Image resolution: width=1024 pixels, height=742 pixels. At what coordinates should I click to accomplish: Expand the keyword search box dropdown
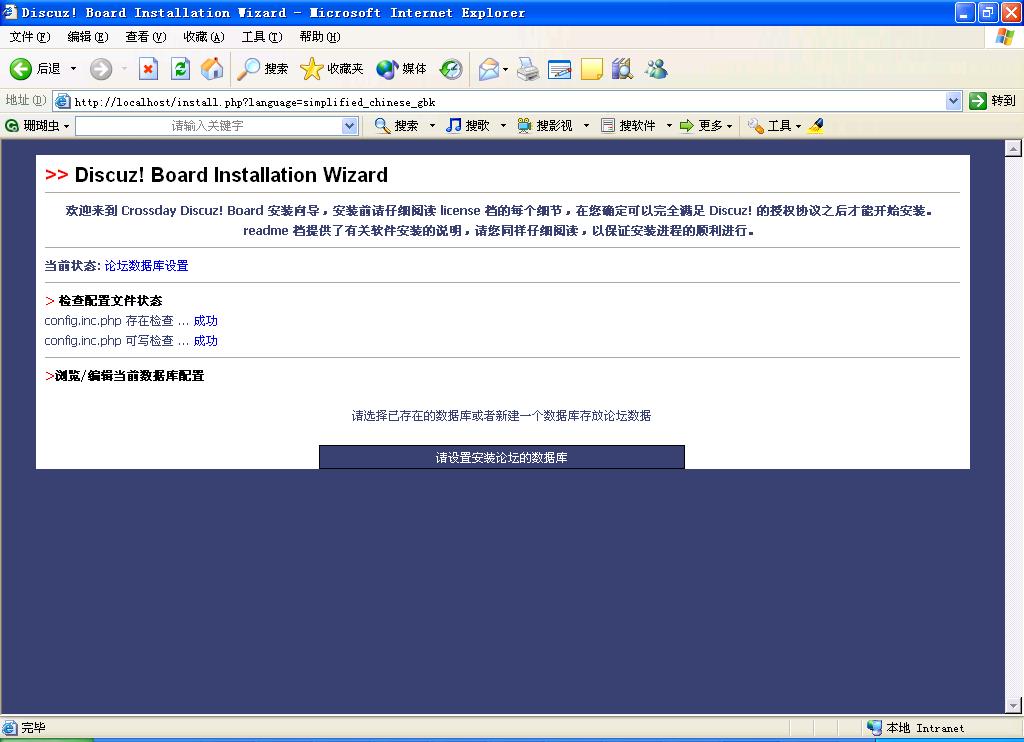tap(350, 125)
